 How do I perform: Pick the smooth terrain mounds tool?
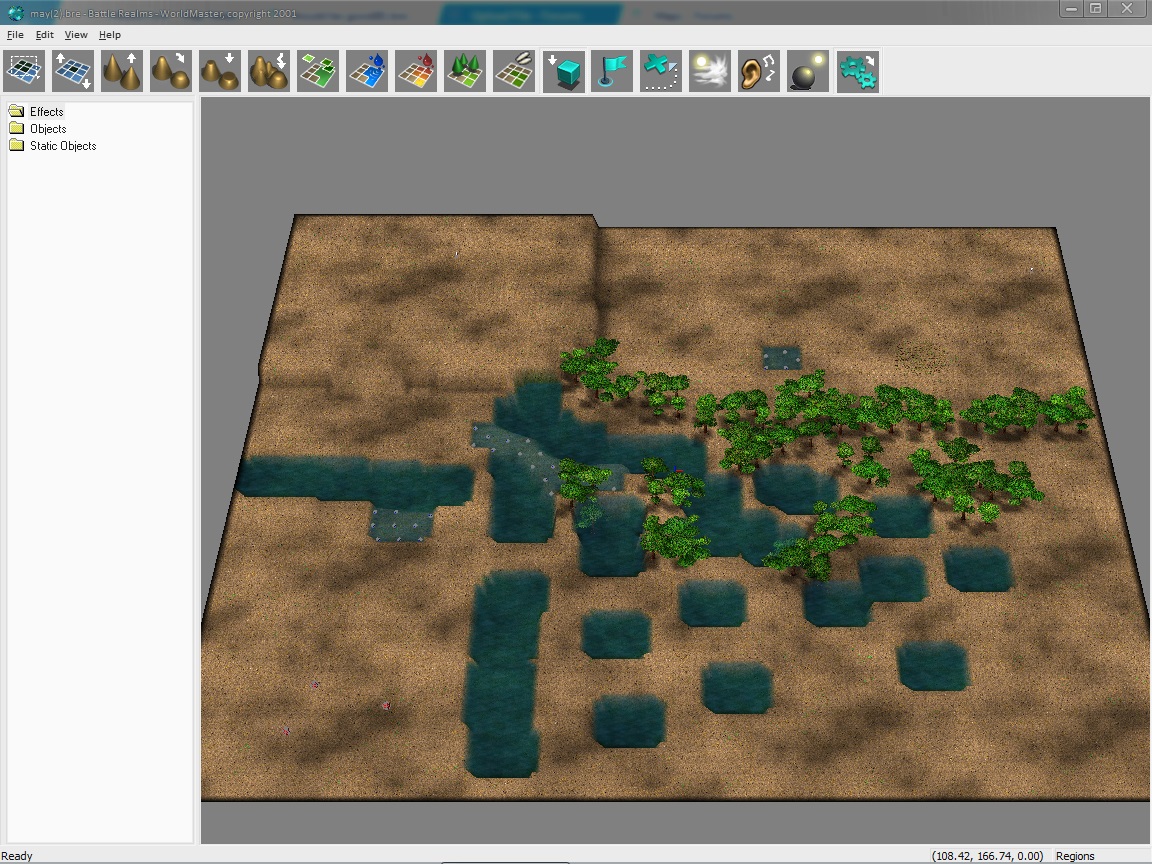coord(171,71)
